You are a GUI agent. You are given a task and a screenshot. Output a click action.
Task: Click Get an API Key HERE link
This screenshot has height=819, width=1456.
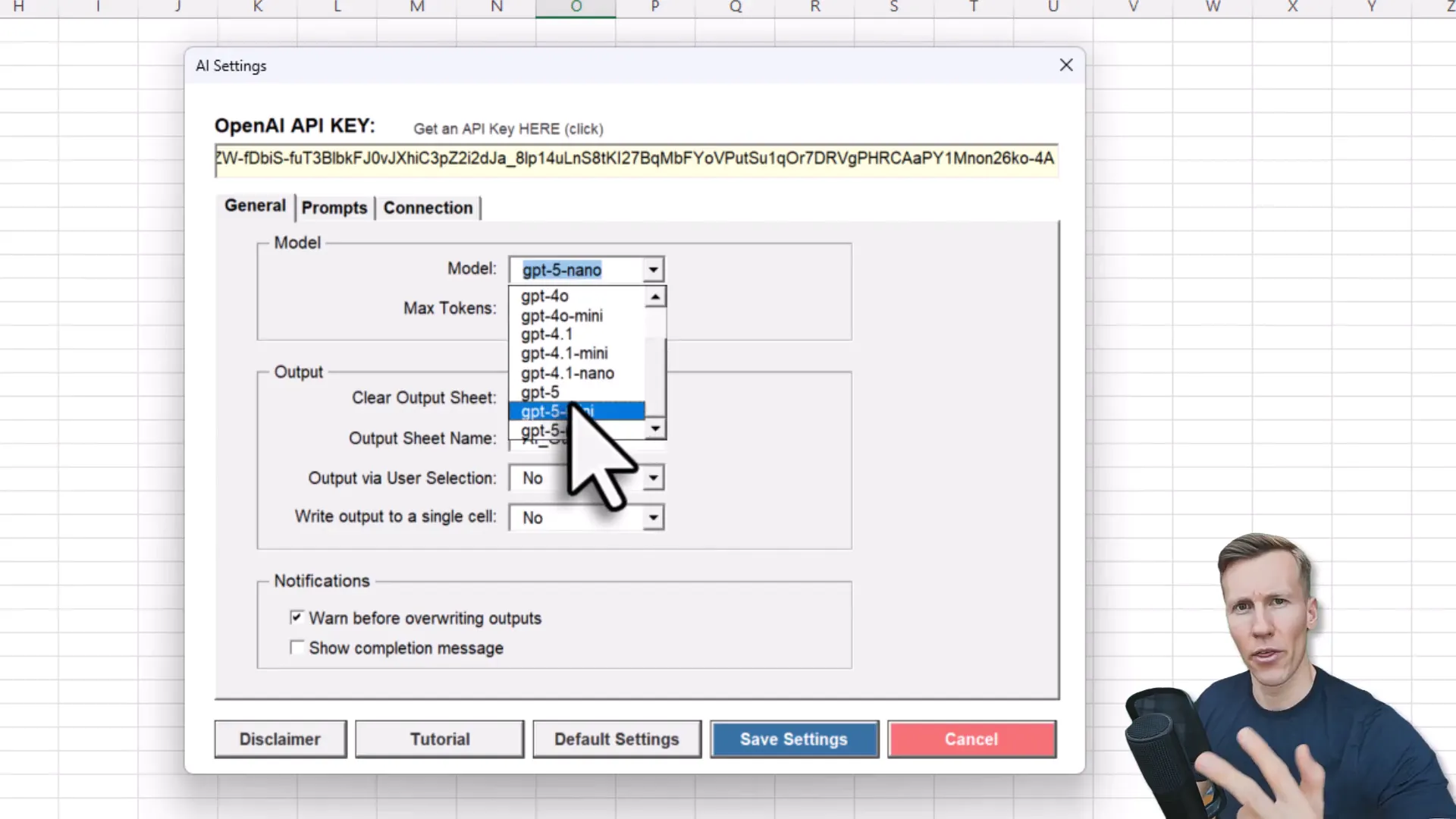(x=508, y=129)
